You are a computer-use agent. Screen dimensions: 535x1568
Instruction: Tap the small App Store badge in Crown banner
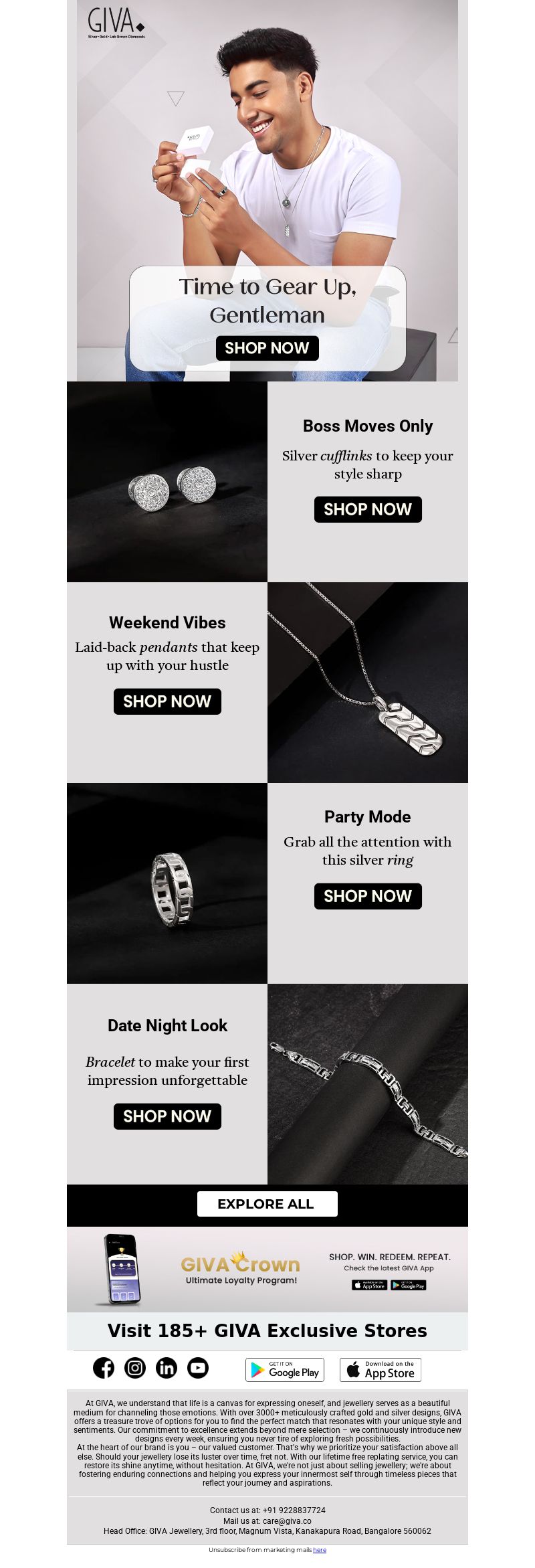pos(369,1285)
